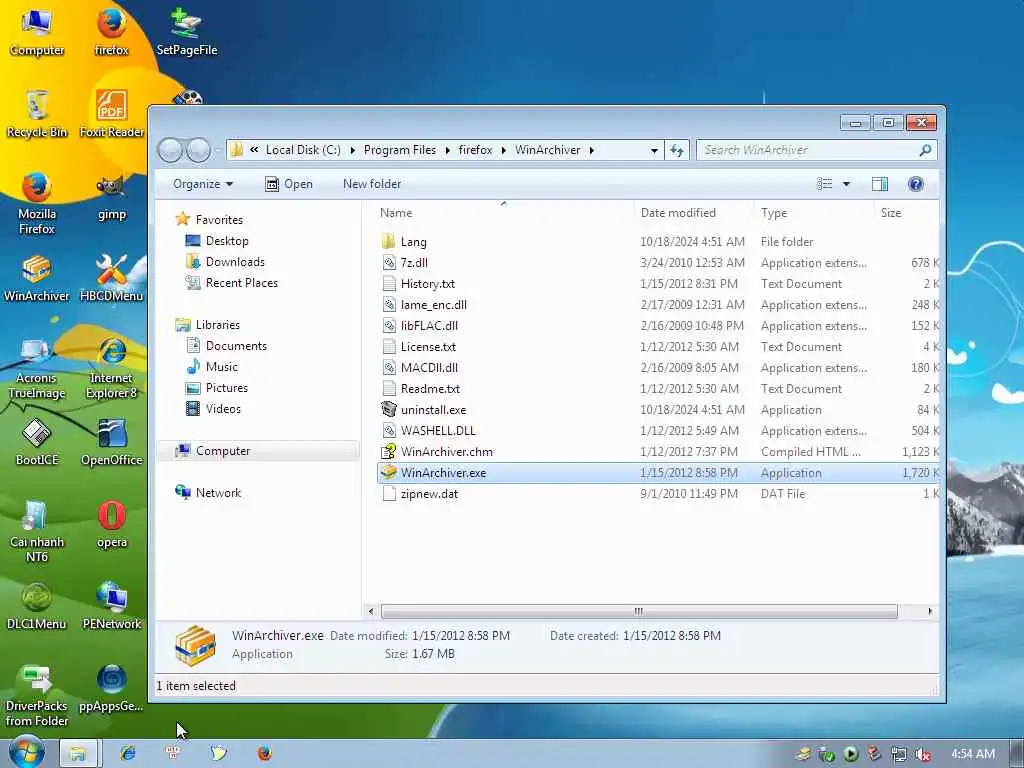This screenshot has width=1024, height=768.
Task: Click the horizontal scrollbar thumb
Action: [639, 611]
